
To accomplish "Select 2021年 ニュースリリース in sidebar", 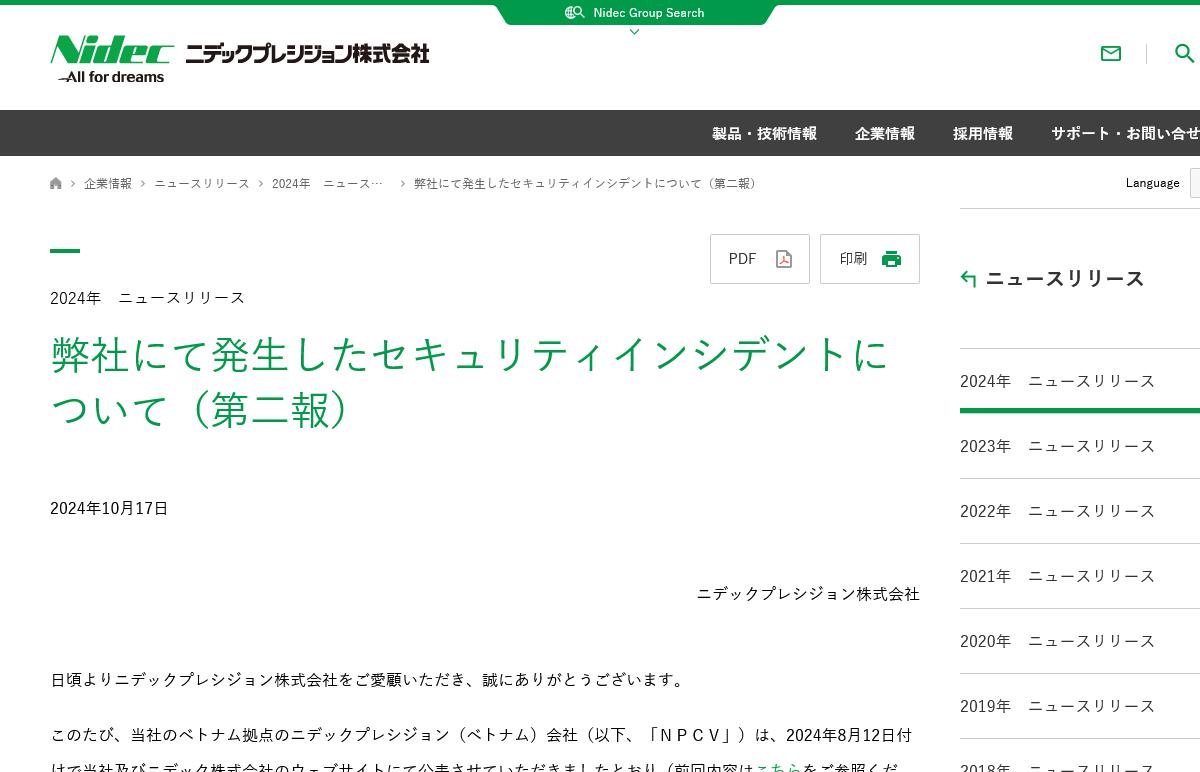I will point(1080,576).
